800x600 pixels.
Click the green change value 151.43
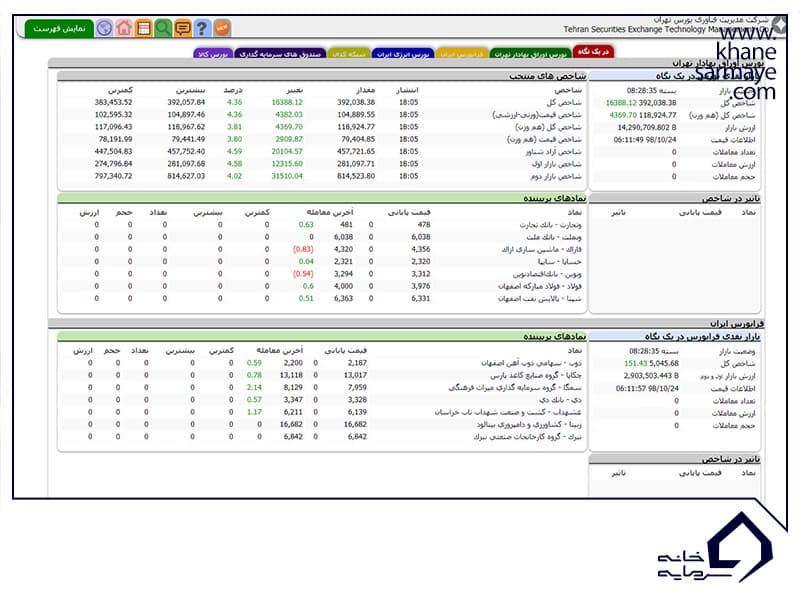pos(635,364)
